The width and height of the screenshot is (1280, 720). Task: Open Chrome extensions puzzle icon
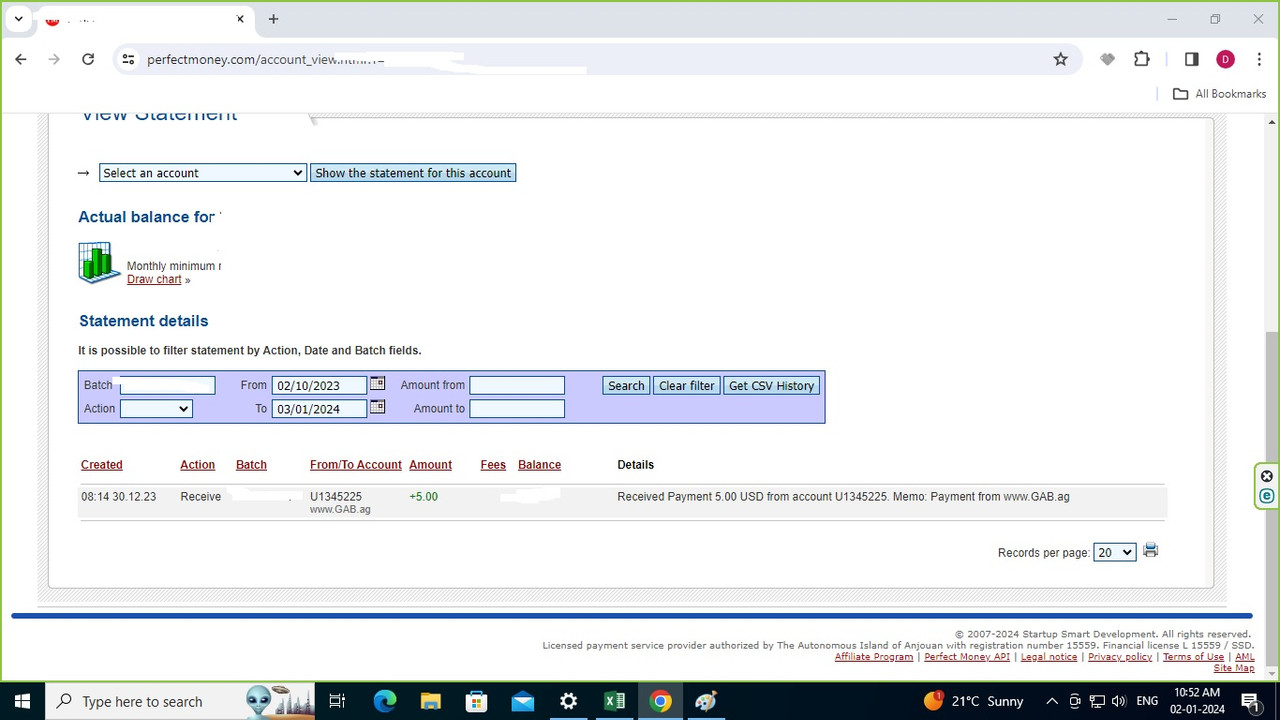click(x=1142, y=60)
